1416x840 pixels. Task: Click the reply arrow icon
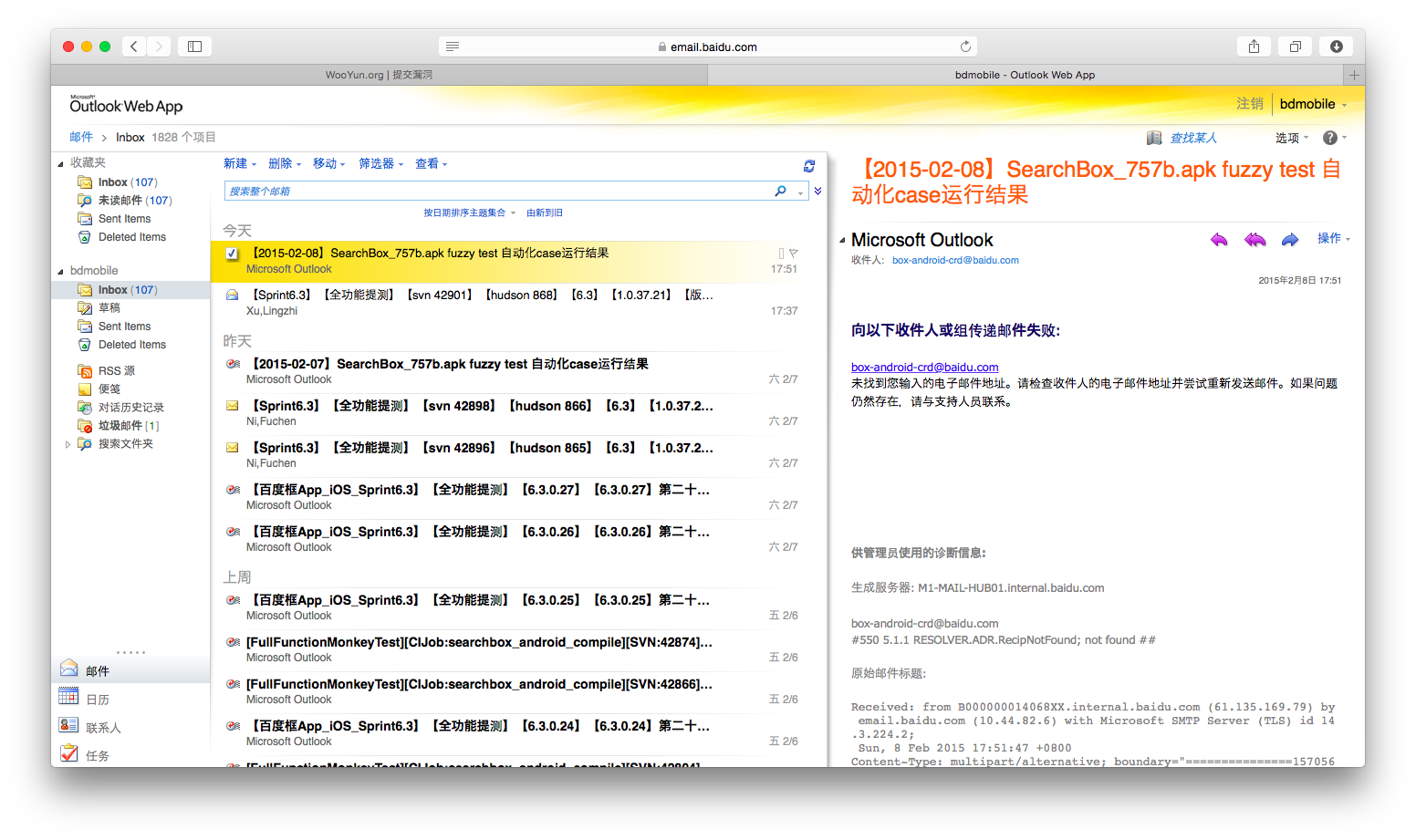click(1219, 240)
